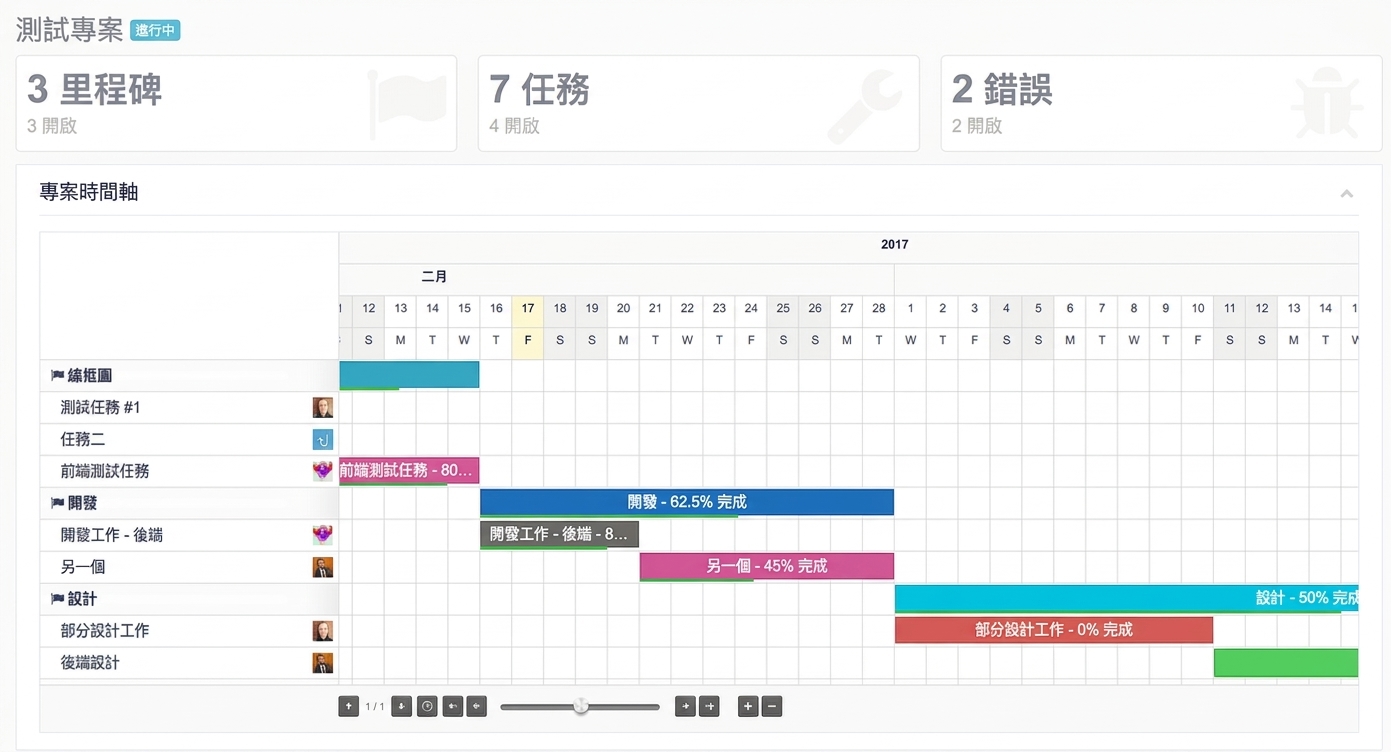Image resolution: width=1391 pixels, height=752 pixels.
Task: Click the avatar on the 開發工作 - 後端 row
Action: (x=323, y=535)
